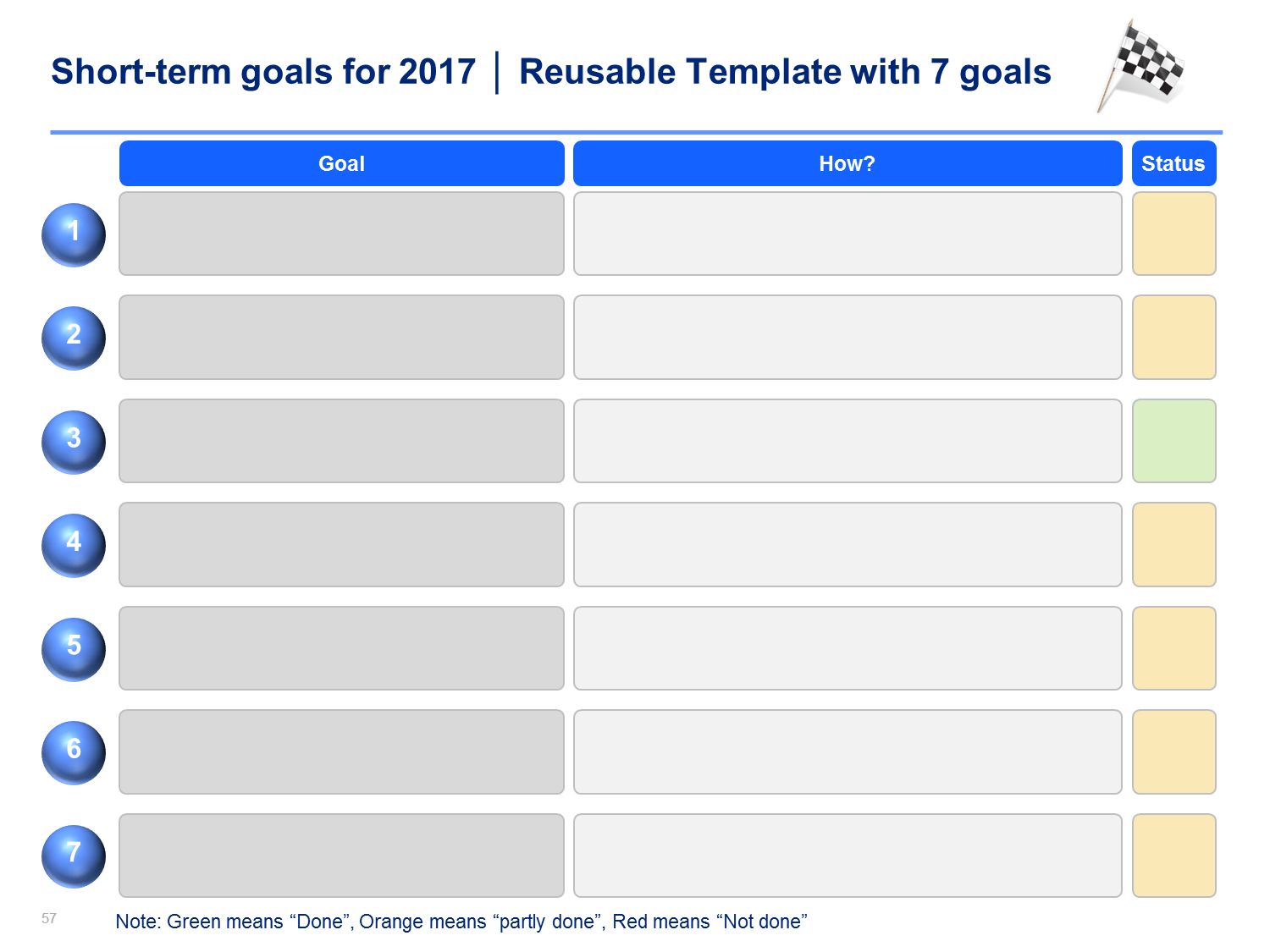Click the How? text box in row 6
The image size is (1270, 952).
pyautogui.click(x=848, y=751)
